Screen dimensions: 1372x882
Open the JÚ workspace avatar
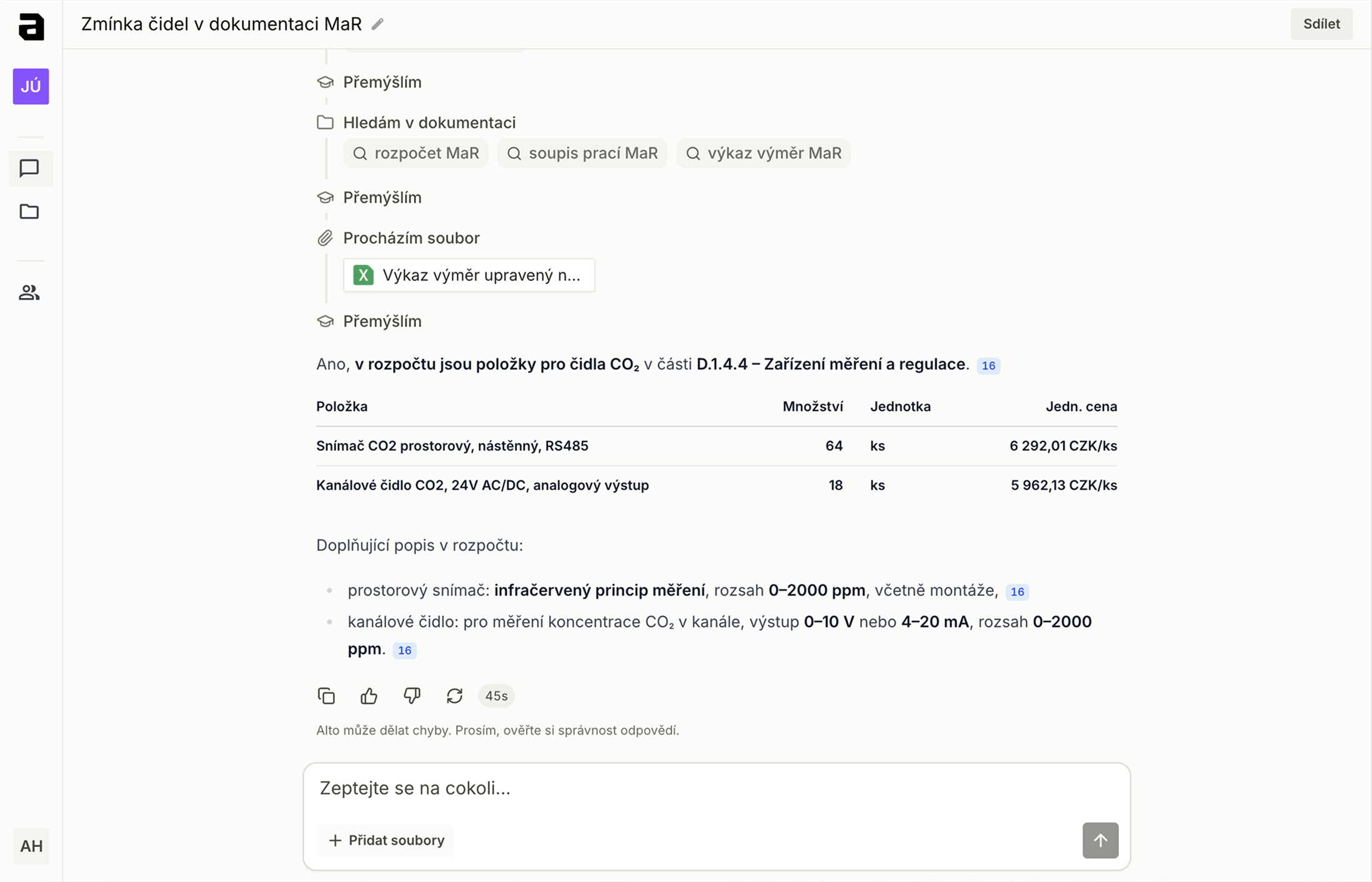point(31,86)
